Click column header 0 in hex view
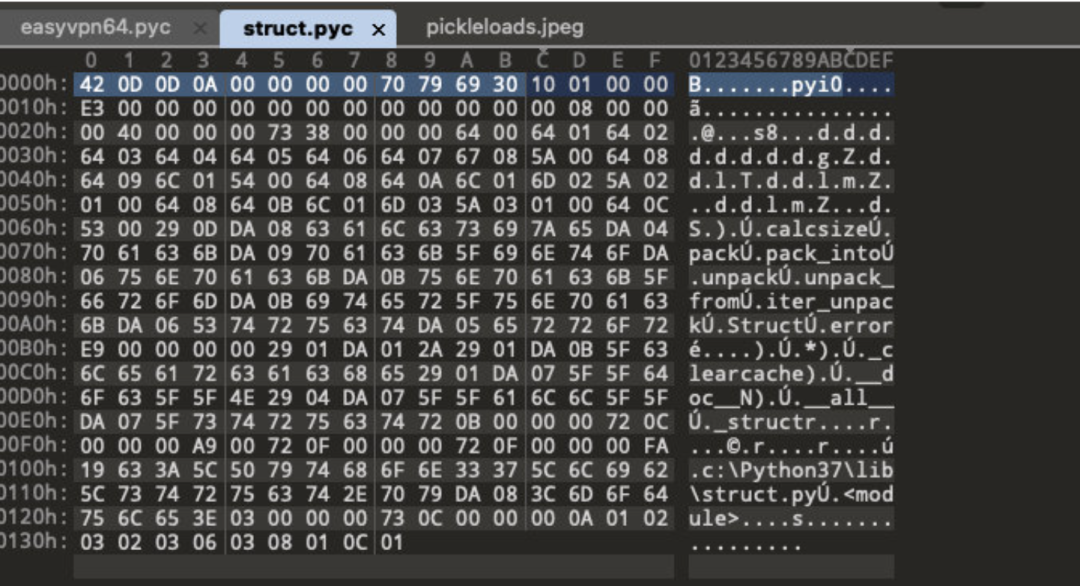Viewport: 1080px width, 586px height. (92, 61)
